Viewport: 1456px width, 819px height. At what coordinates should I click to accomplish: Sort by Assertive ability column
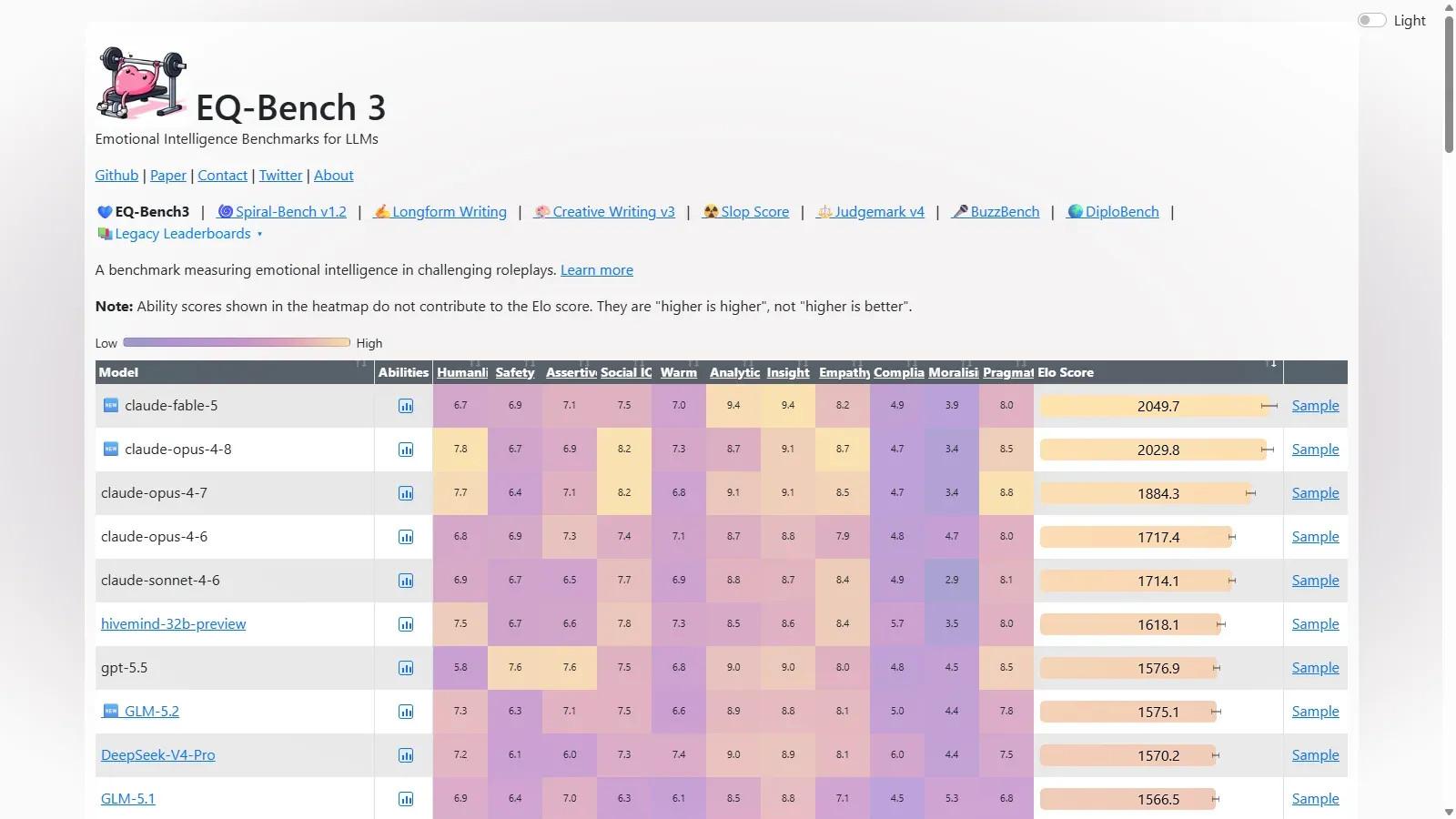click(571, 372)
